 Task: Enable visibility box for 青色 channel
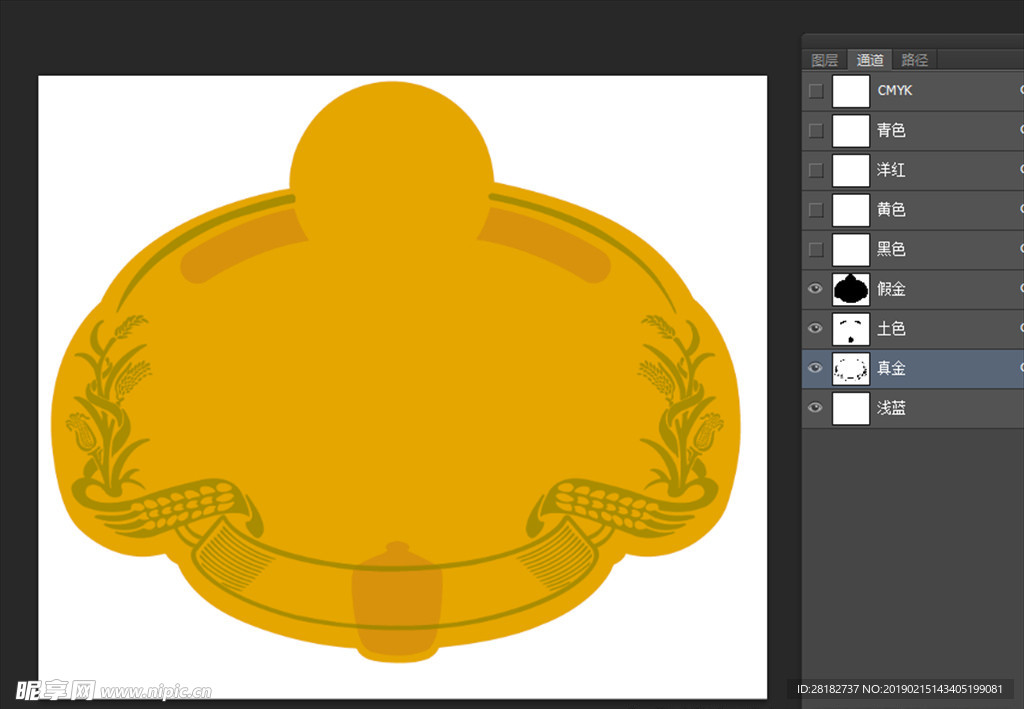coord(816,130)
